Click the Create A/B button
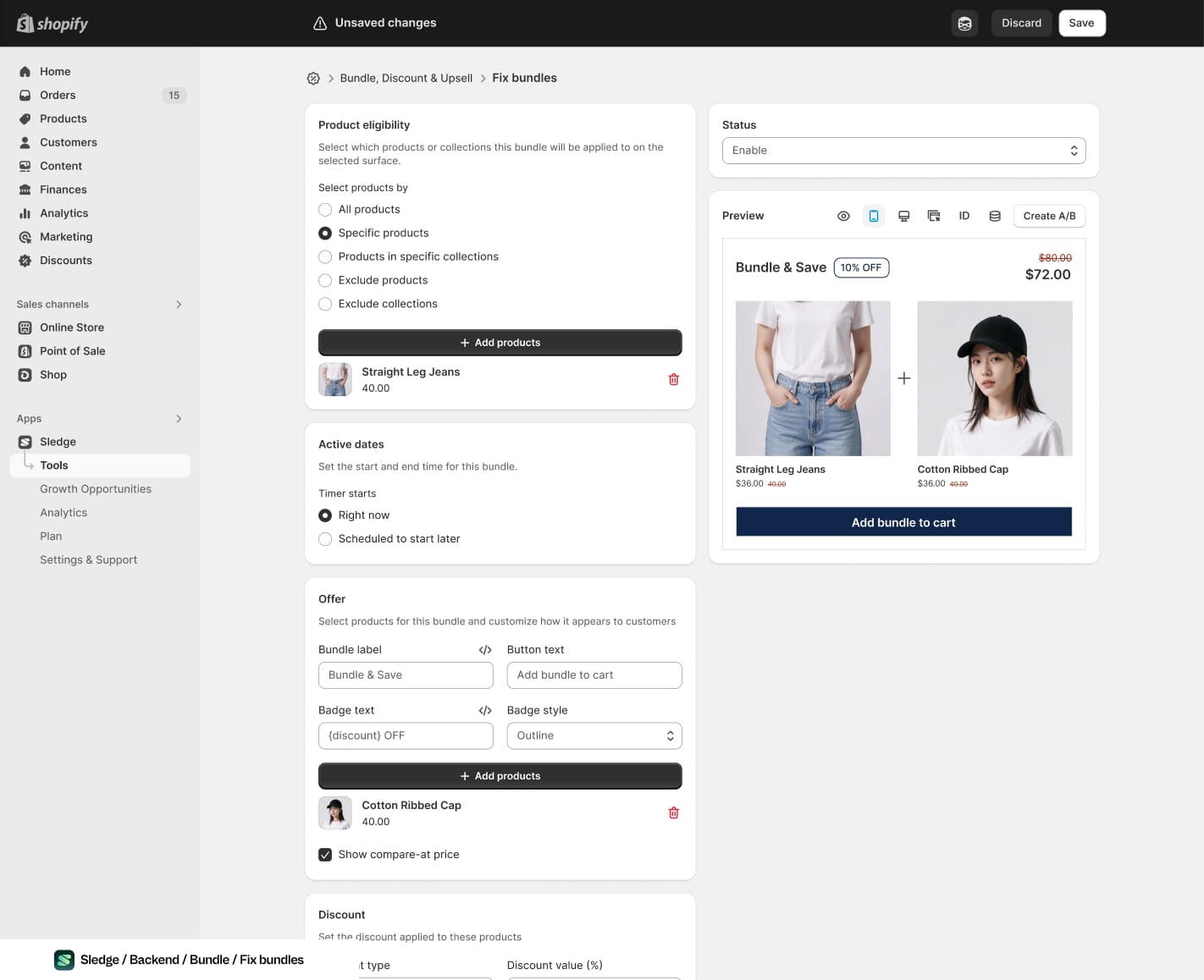Screen dimensions: 1204x980 click(1050, 216)
